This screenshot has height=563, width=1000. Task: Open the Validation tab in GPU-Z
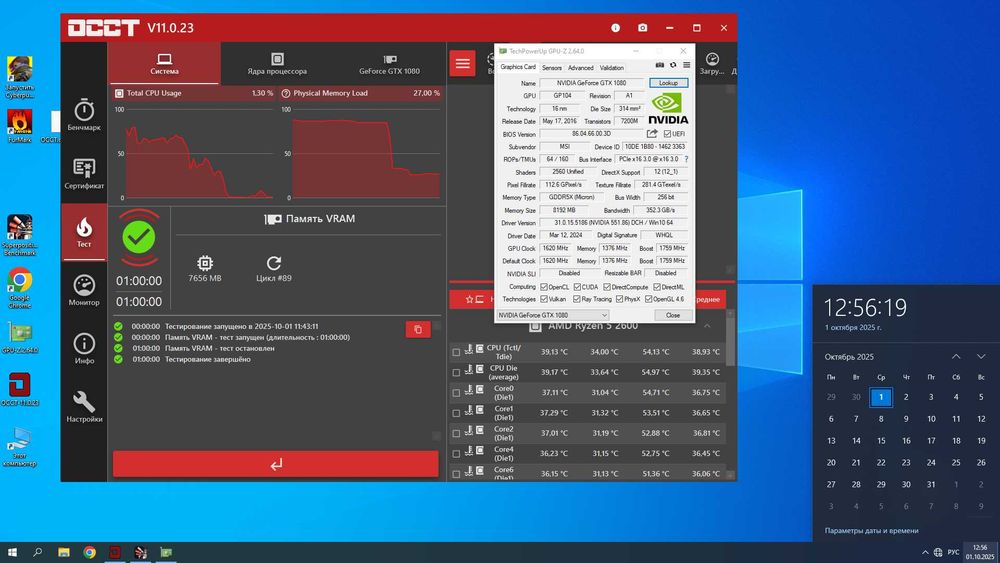click(x=612, y=68)
